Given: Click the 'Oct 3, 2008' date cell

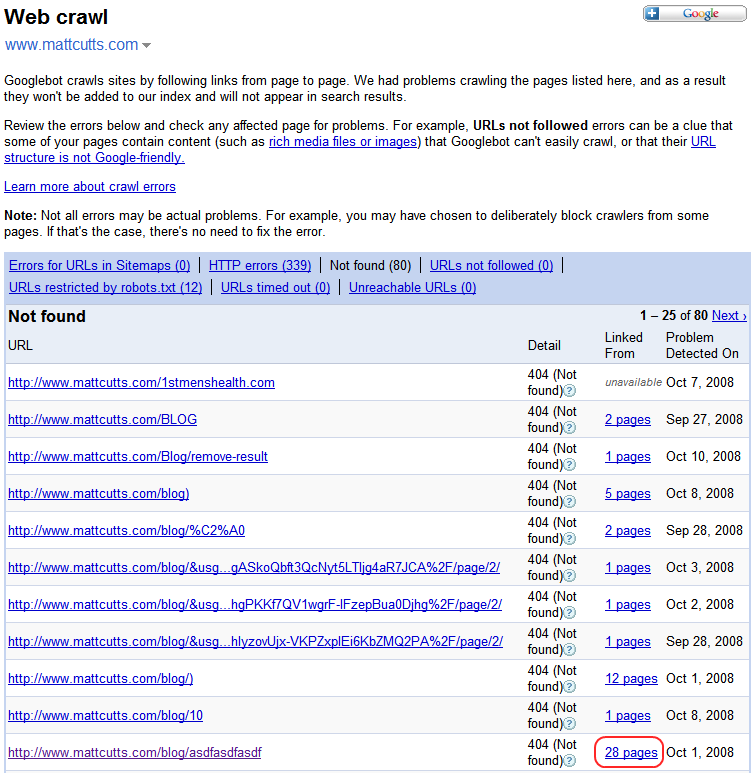Looking at the screenshot, I should 700,567.
